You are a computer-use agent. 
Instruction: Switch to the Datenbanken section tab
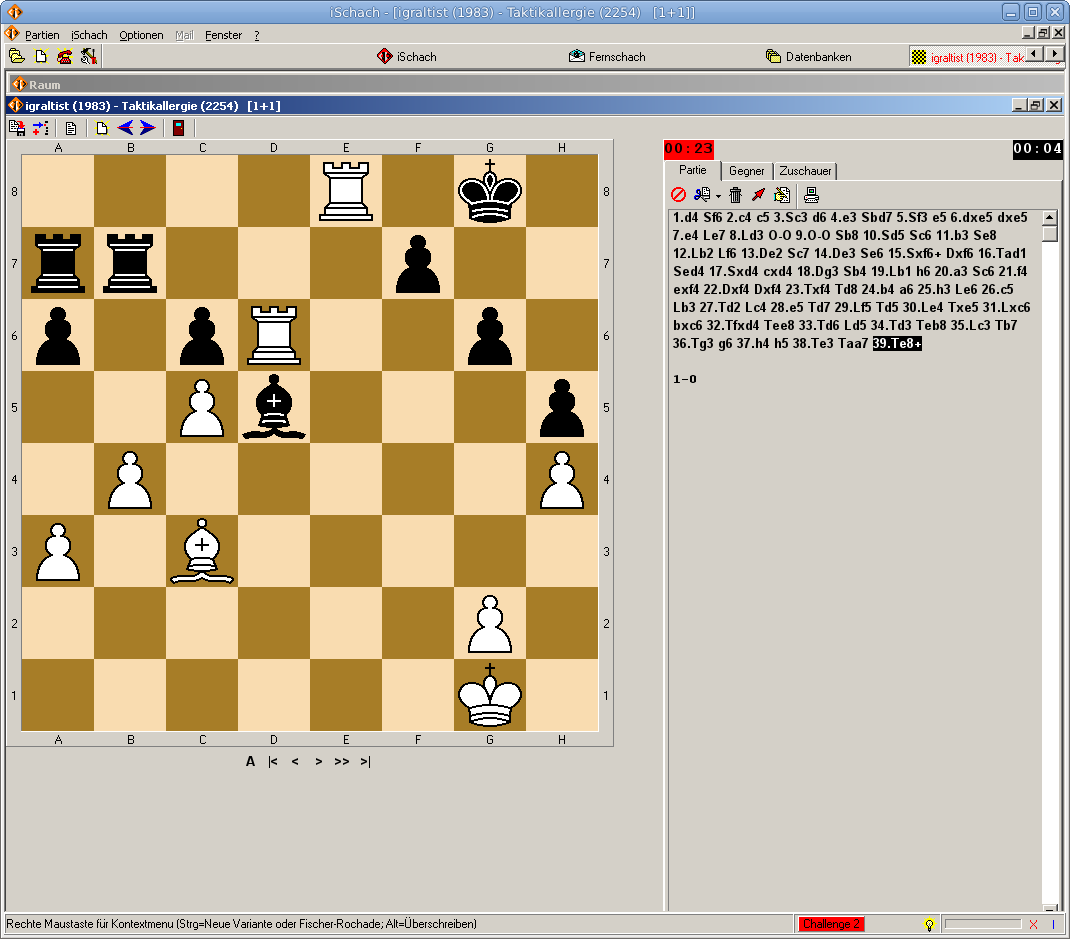point(809,57)
